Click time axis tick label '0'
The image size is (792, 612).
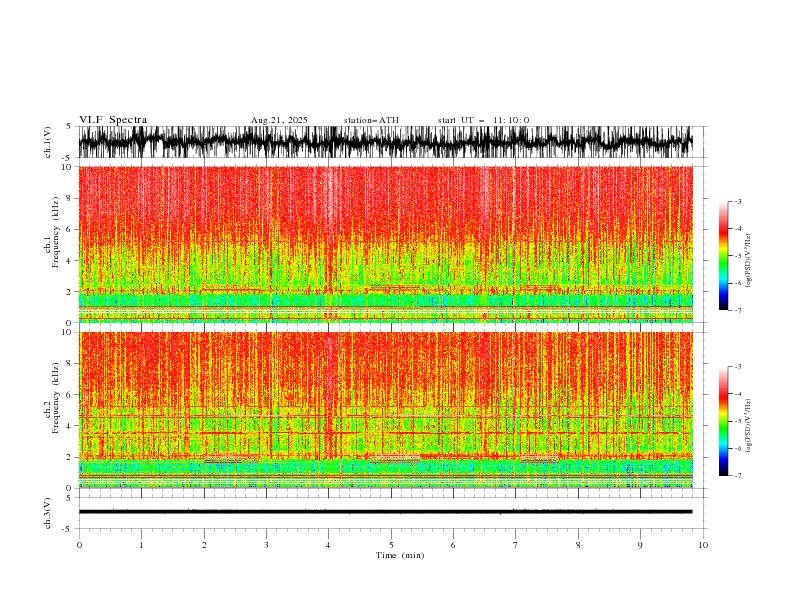tap(79, 545)
